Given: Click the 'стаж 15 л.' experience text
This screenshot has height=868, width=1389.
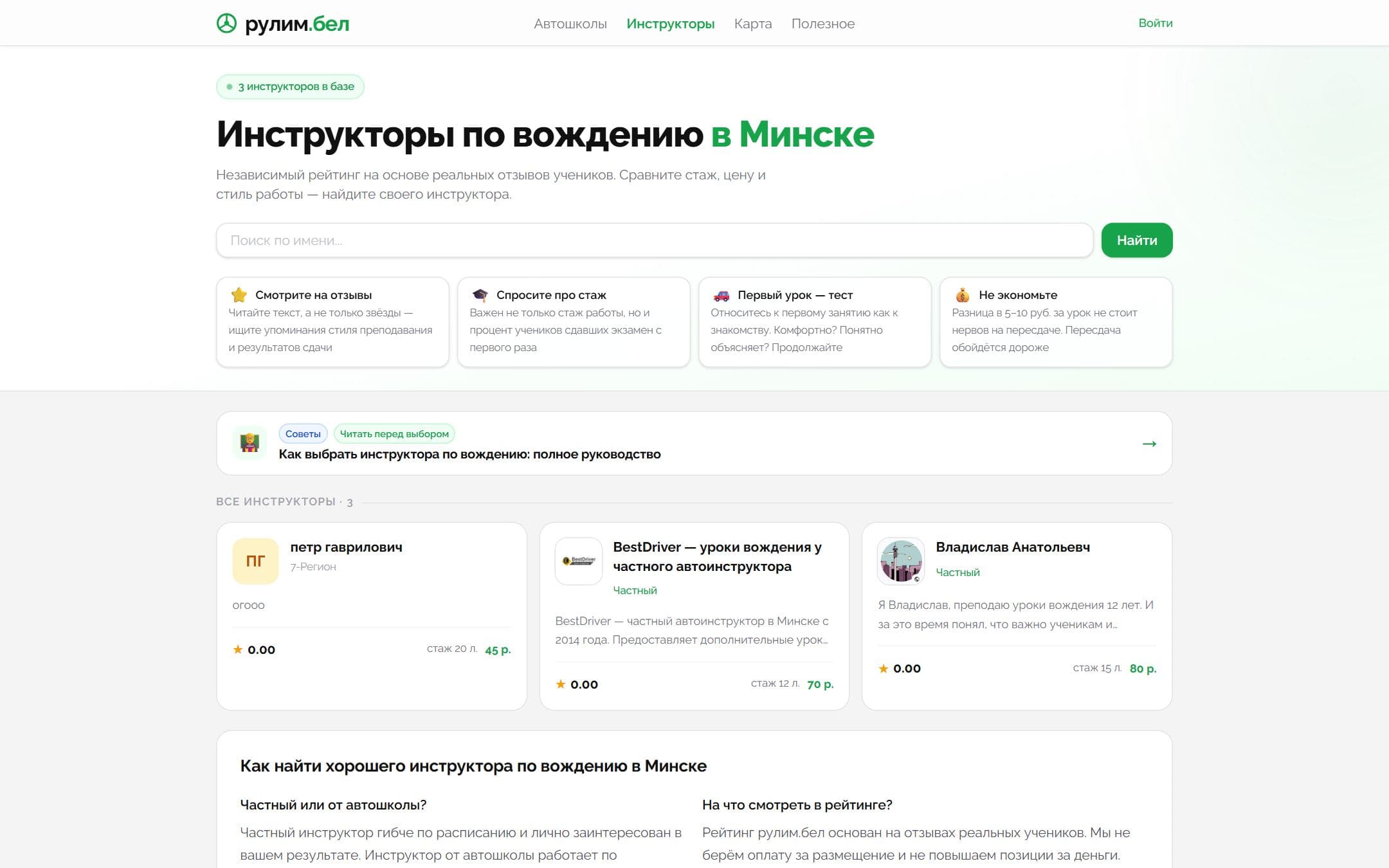Looking at the screenshot, I should 1098,668.
